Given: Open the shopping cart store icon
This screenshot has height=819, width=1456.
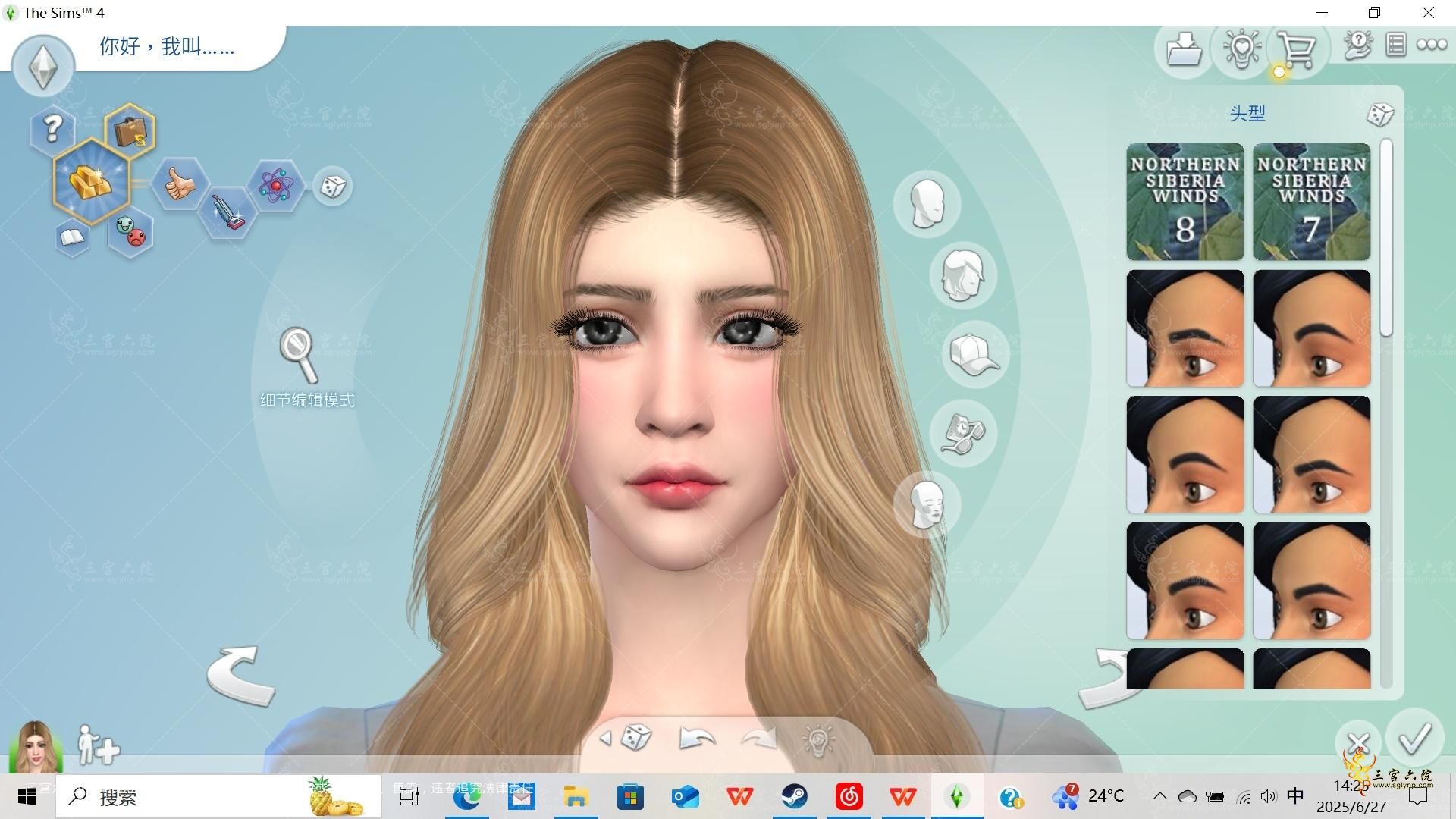Looking at the screenshot, I should [1297, 49].
